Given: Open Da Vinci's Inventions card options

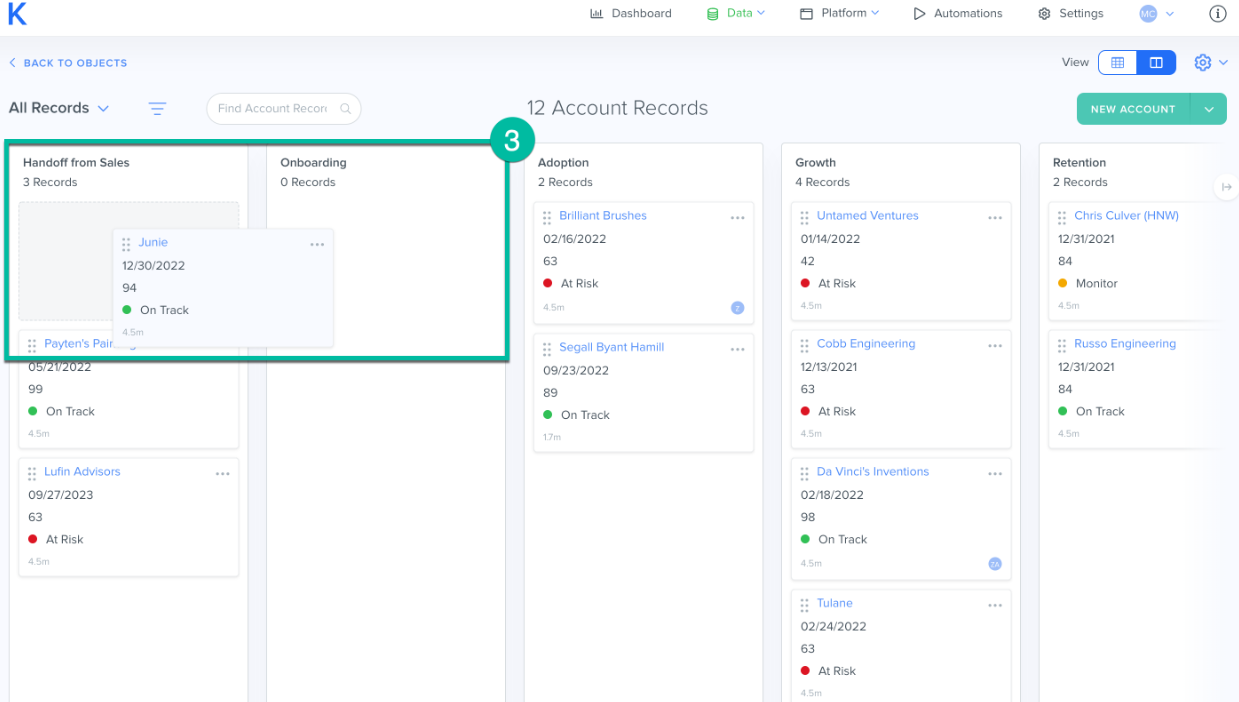Looking at the screenshot, I should click(x=995, y=473).
